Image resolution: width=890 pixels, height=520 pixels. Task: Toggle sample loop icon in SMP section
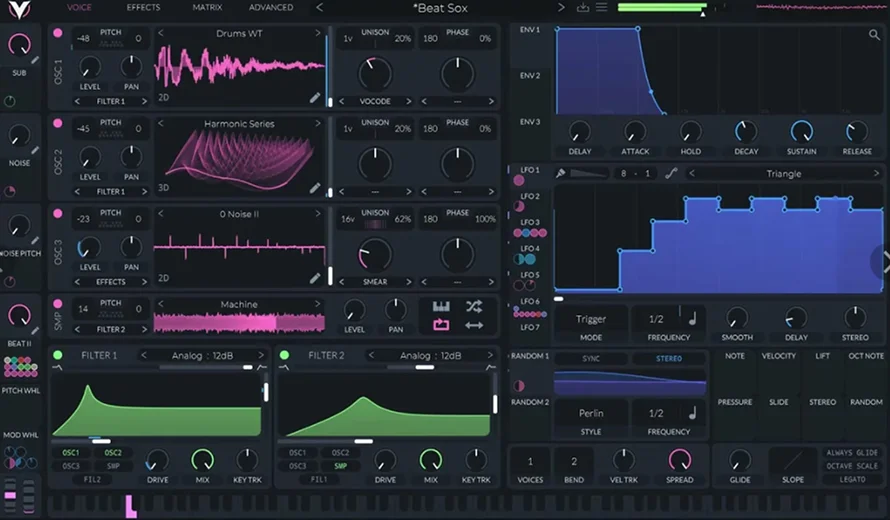click(x=441, y=325)
